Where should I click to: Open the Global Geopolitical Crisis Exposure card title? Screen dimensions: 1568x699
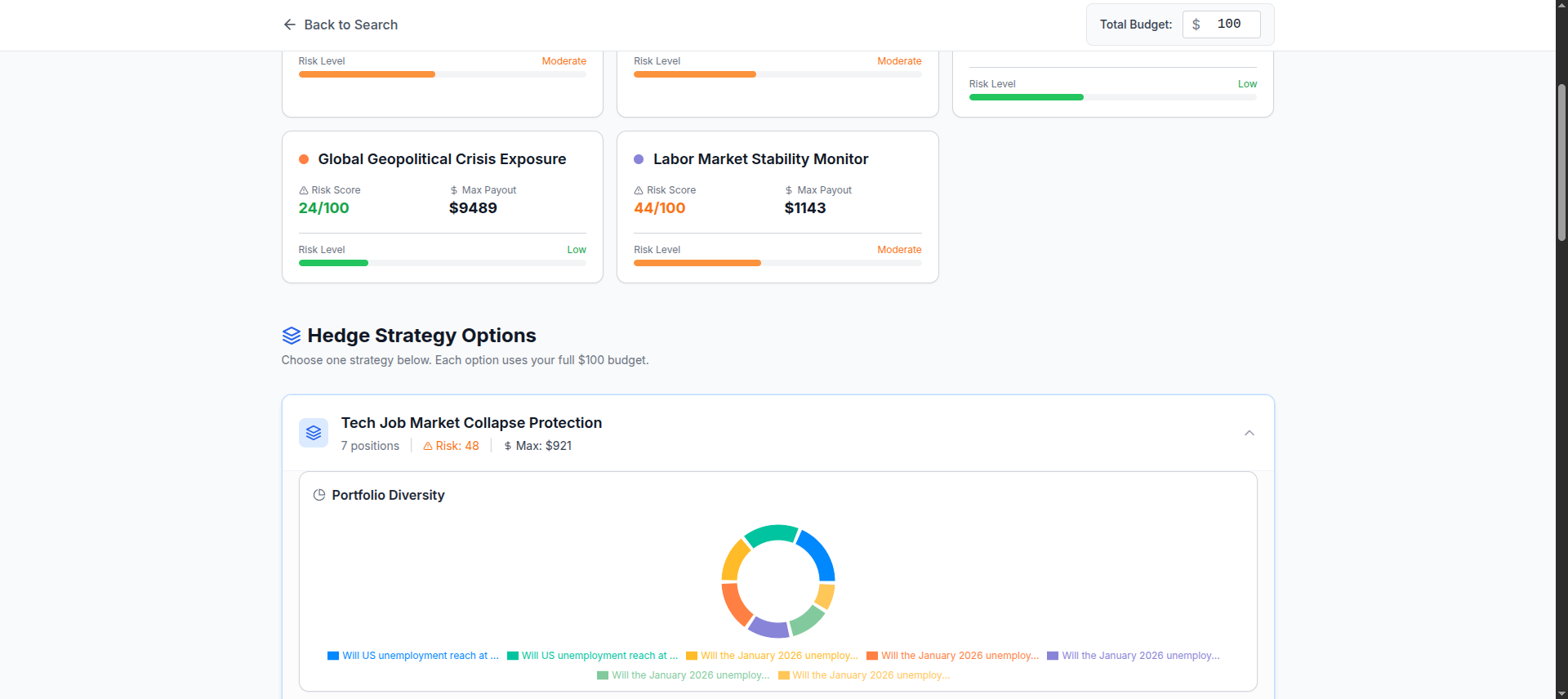point(442,159)
